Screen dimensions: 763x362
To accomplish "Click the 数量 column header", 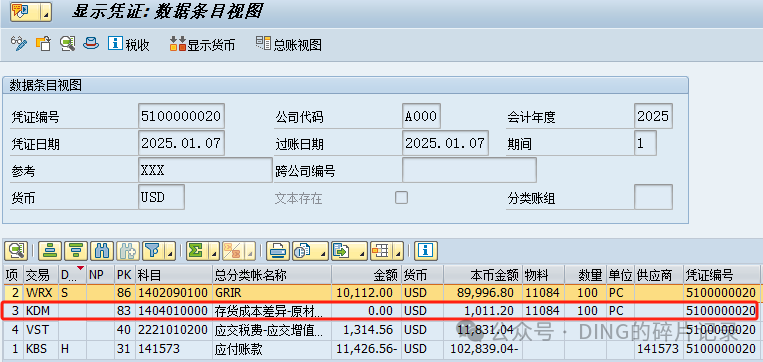I will point(584,275).
